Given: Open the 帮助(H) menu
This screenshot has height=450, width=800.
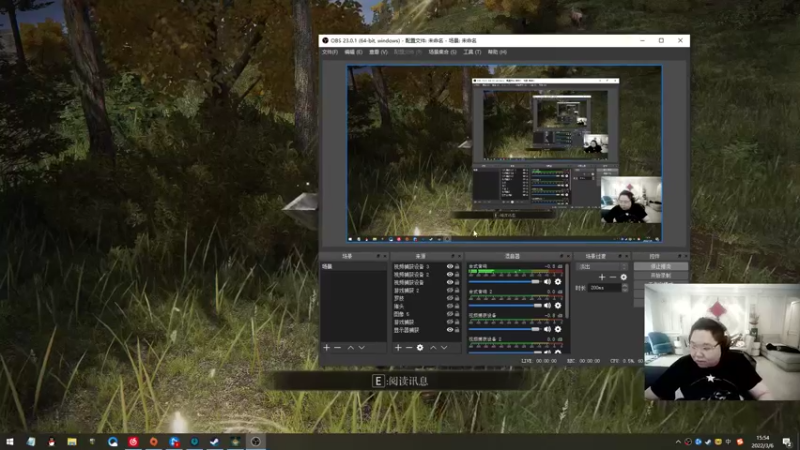Looking at the screenshot, I should coord(497,52).
